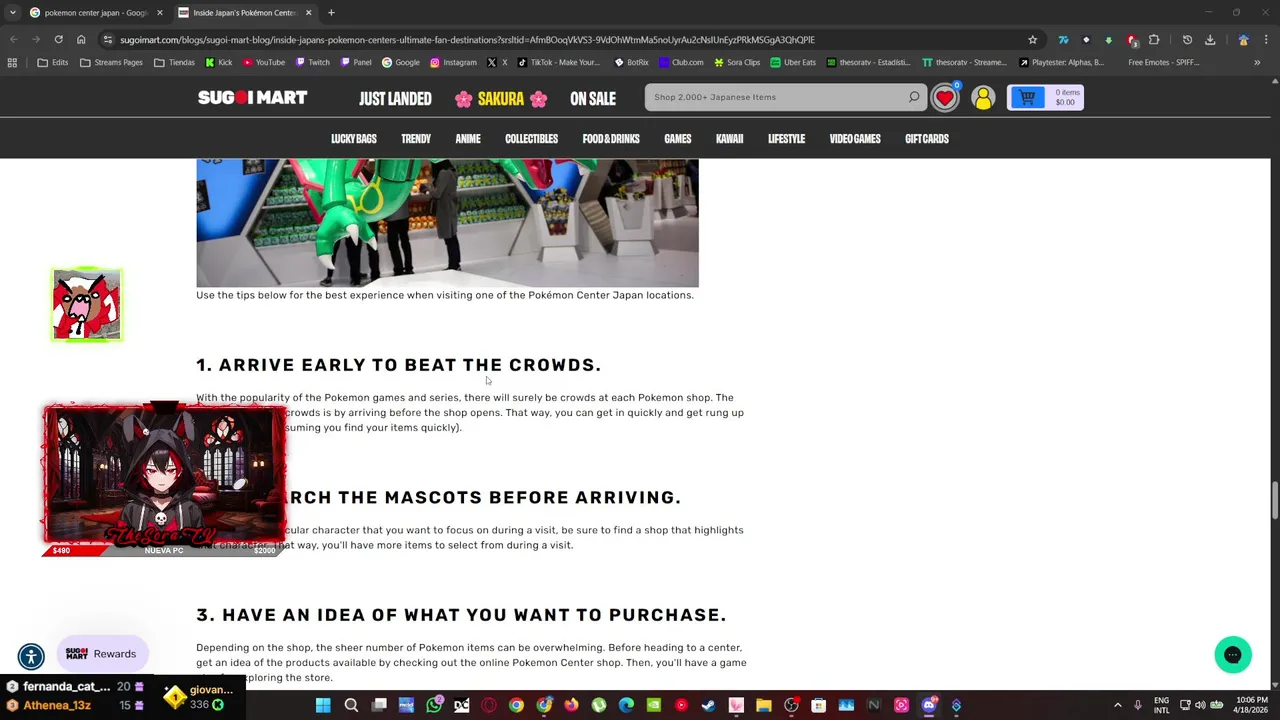Open browser Home page
This screenshot has height=720, width=1280.
tap(81, 40)
